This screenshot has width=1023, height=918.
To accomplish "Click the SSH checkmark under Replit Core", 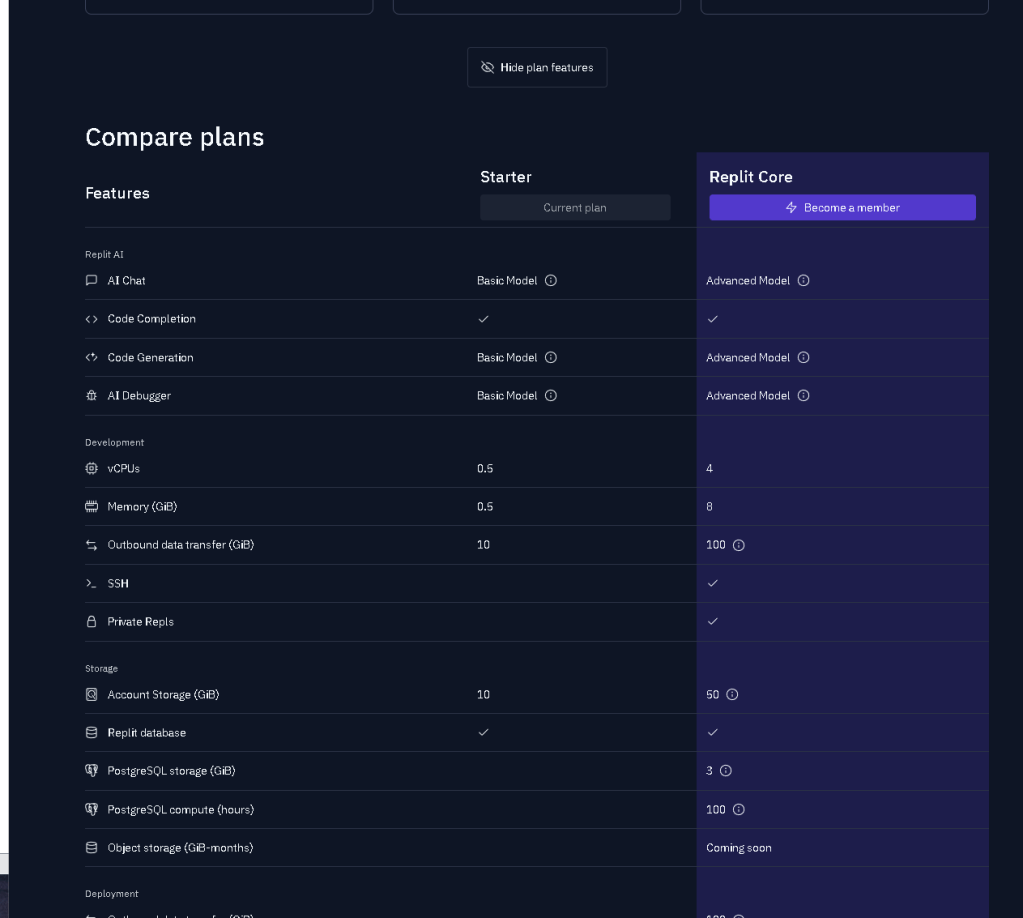I will pos(712,583).
